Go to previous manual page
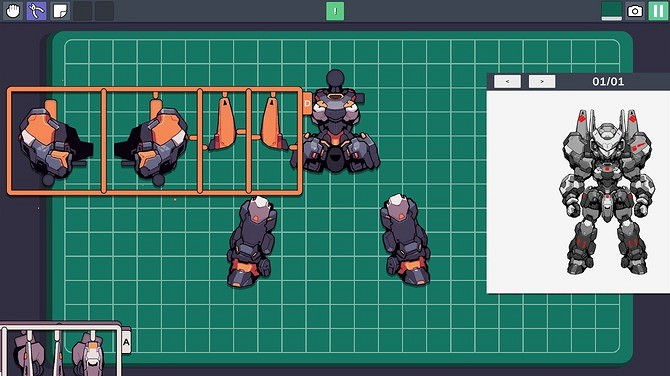Image resolution: width=670 pixels, height=376 pixels. coord(507,81)
